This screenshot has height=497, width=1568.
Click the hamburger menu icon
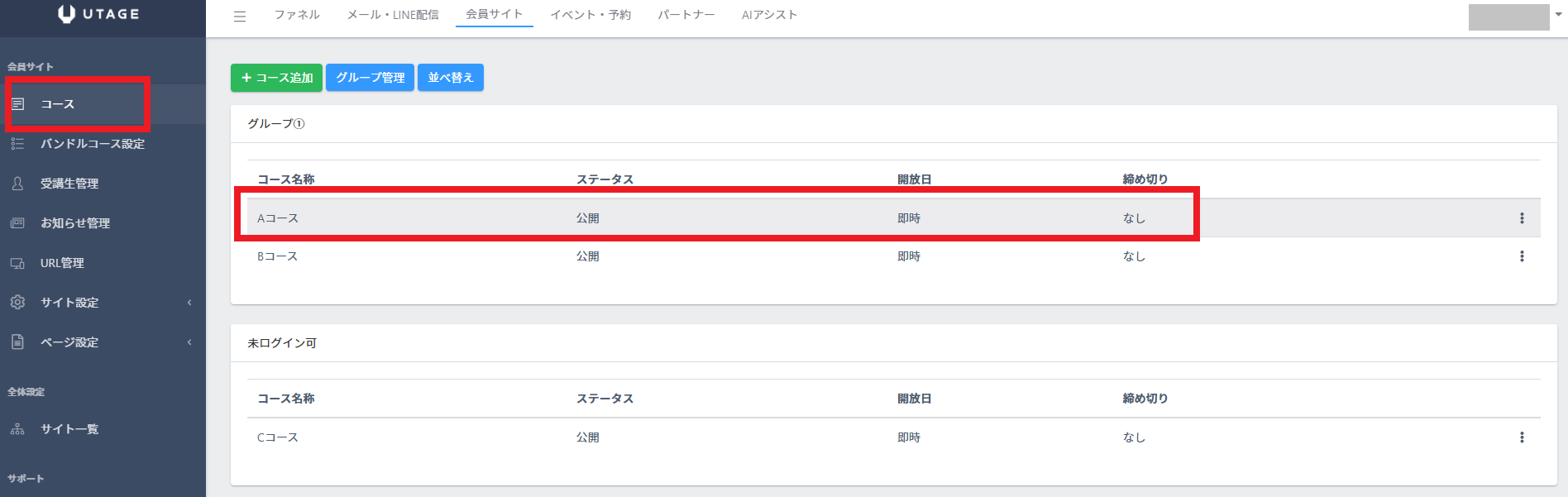click(x=240, y=17)
